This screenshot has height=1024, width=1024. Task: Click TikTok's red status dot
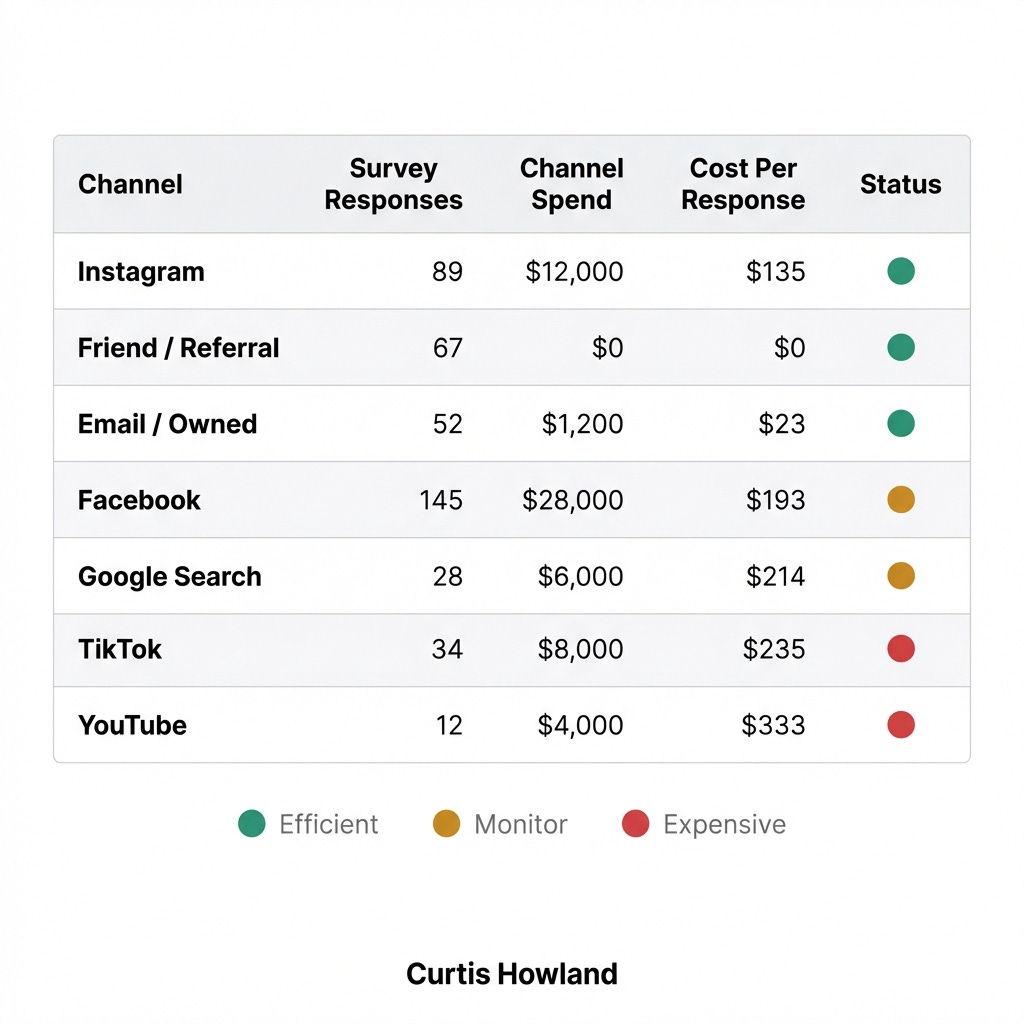(901, 648)
